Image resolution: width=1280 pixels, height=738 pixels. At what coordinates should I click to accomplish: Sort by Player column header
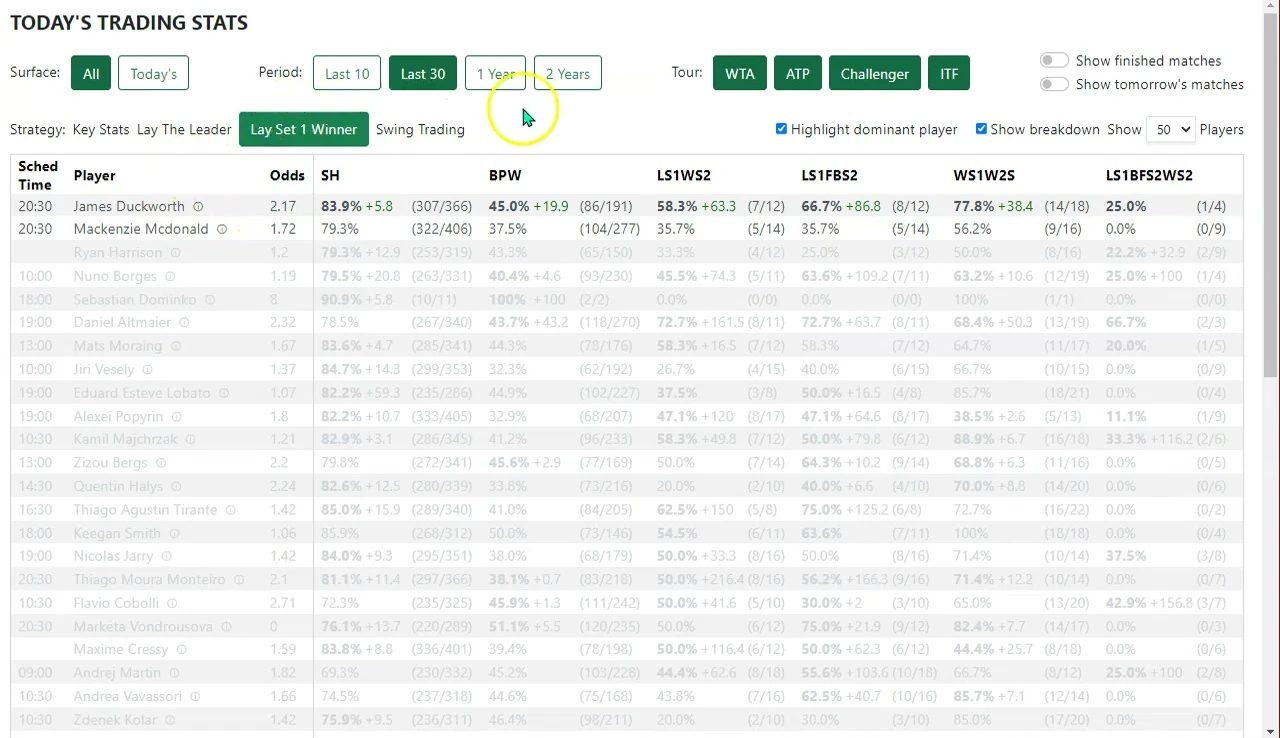95,175
